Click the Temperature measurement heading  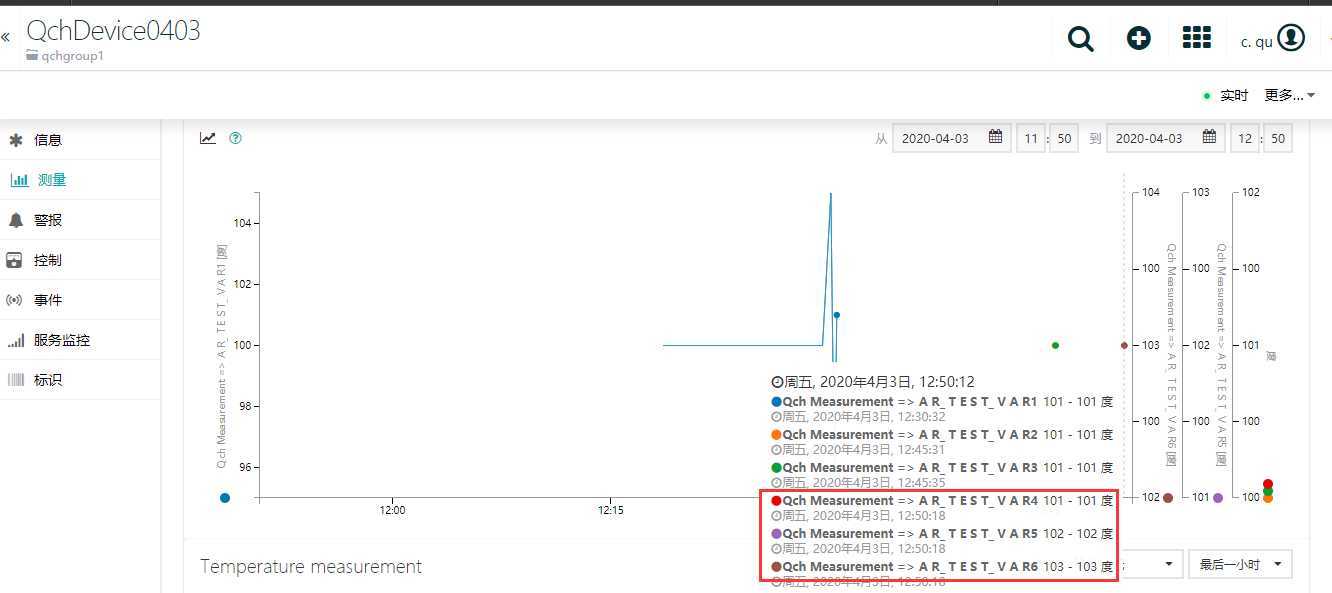pos(311,567)
